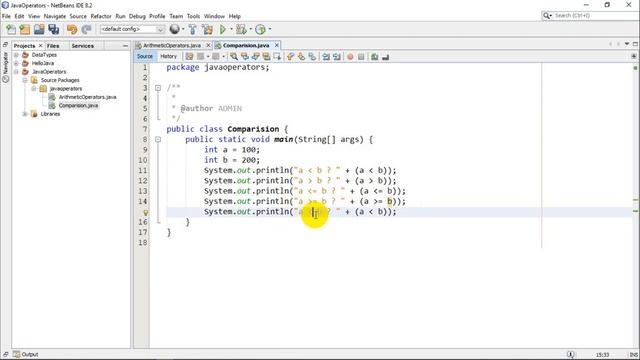
Task: Click the Uncomment icon in editor toolbar
Action: (x=385, y=57)
